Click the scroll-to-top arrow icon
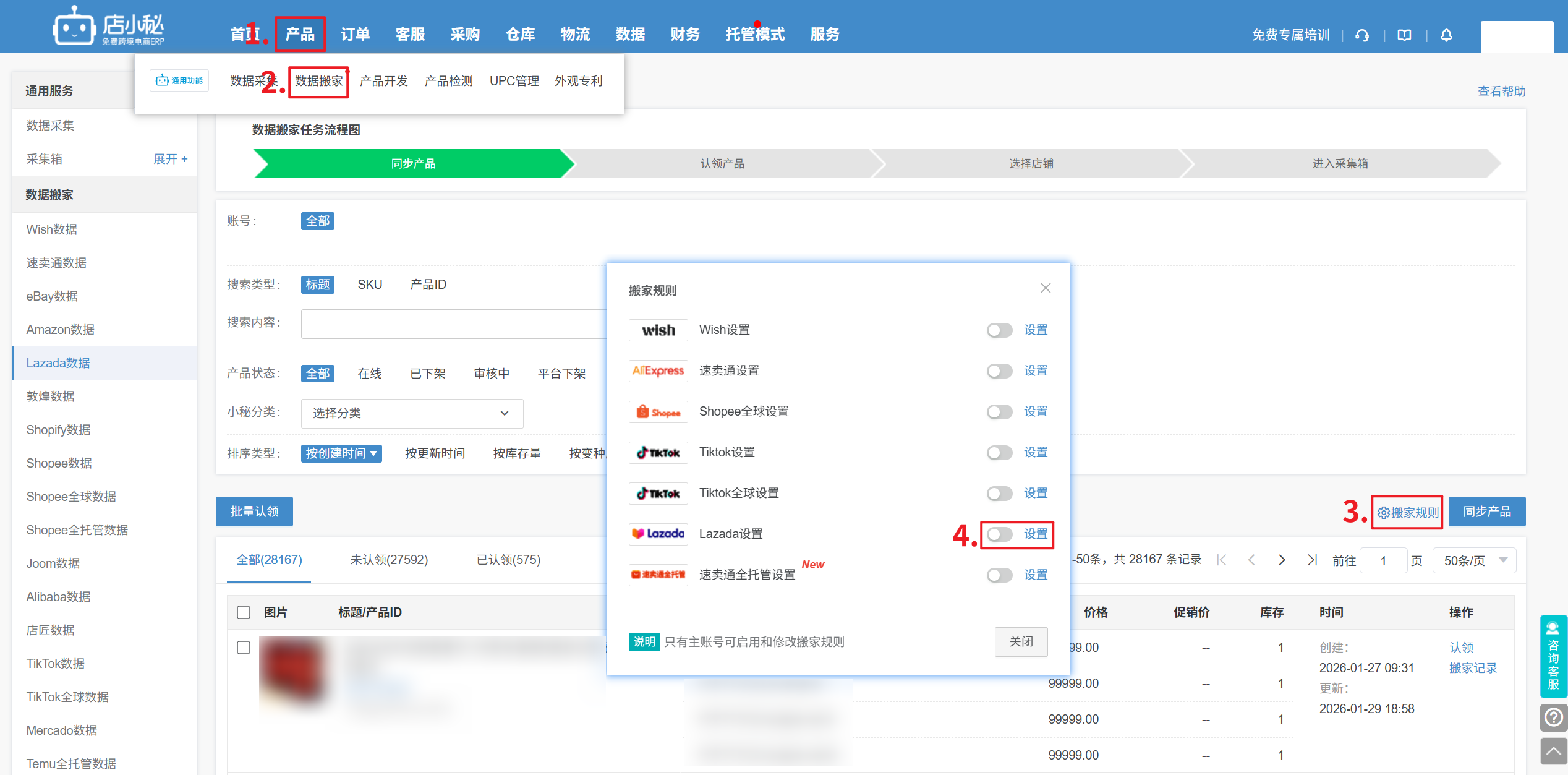 (1553, 751)
